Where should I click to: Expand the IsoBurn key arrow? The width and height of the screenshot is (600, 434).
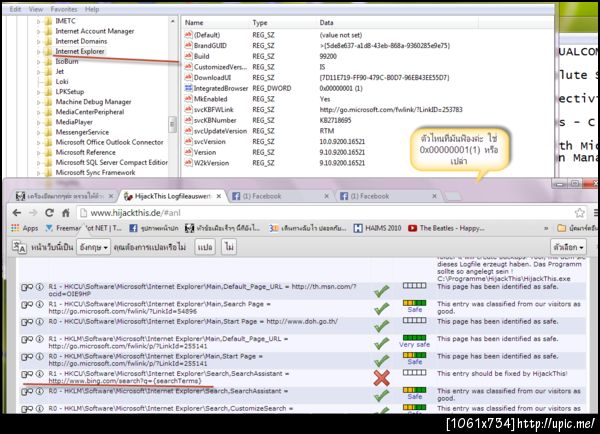click(x=39, y=62)
